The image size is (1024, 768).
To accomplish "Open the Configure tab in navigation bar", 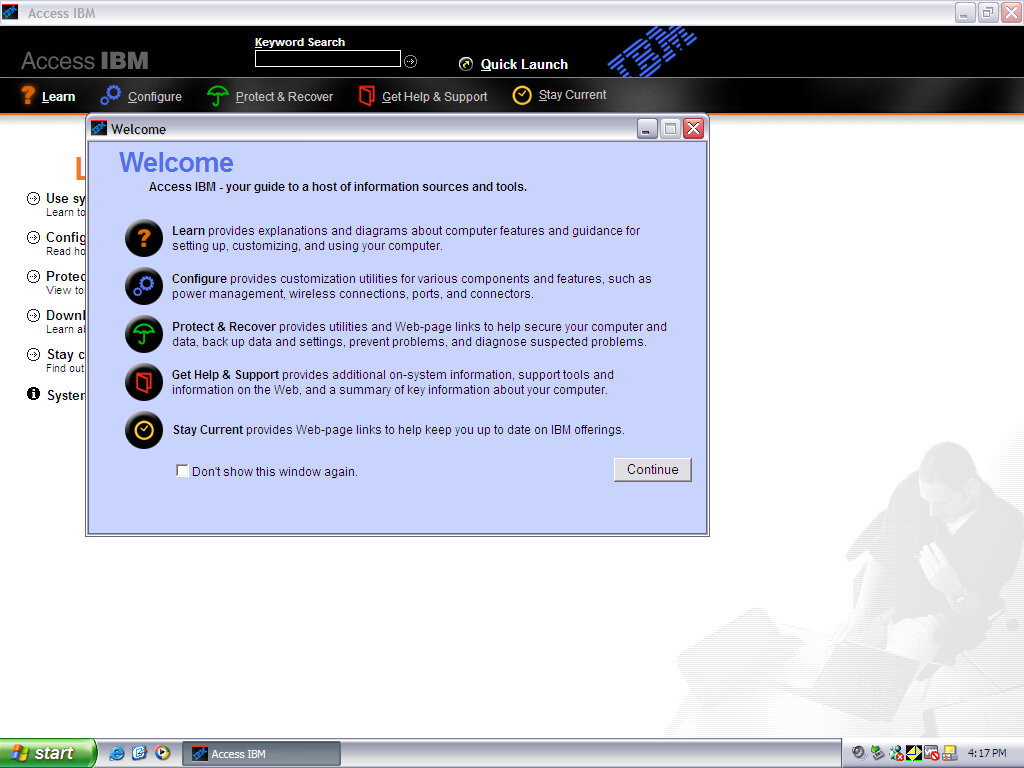I will (x=141, y=96).
